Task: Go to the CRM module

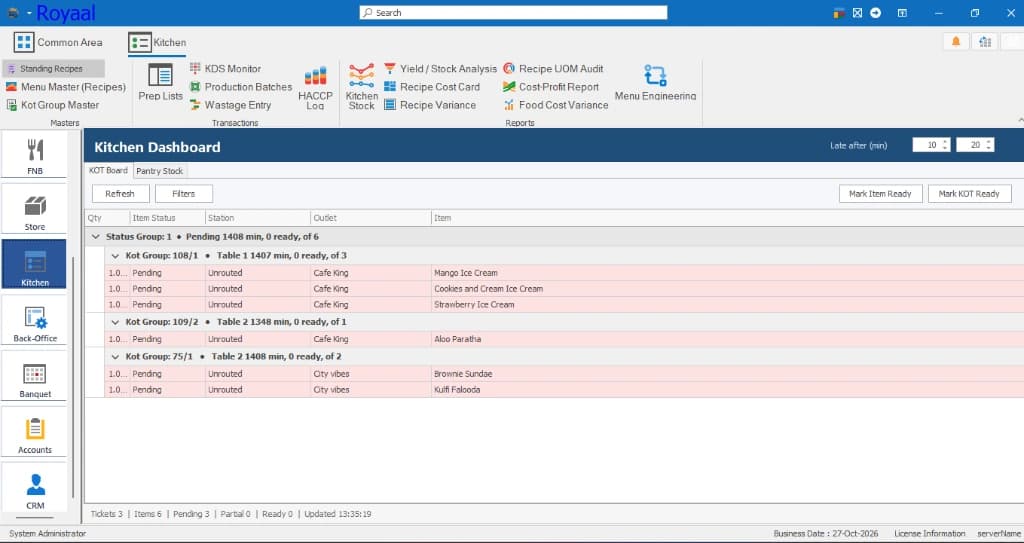Action: point(35,487)
